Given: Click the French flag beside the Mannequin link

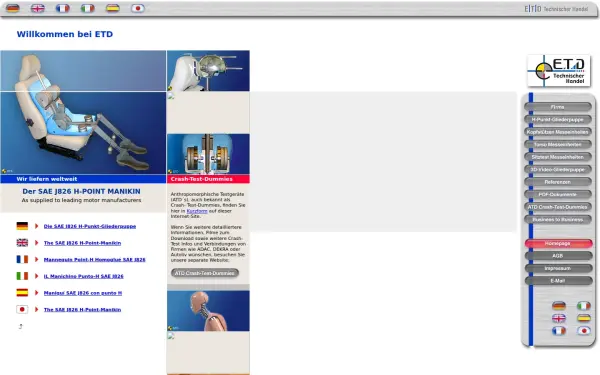Looking at the screenshot, I should tap(22, 259).
